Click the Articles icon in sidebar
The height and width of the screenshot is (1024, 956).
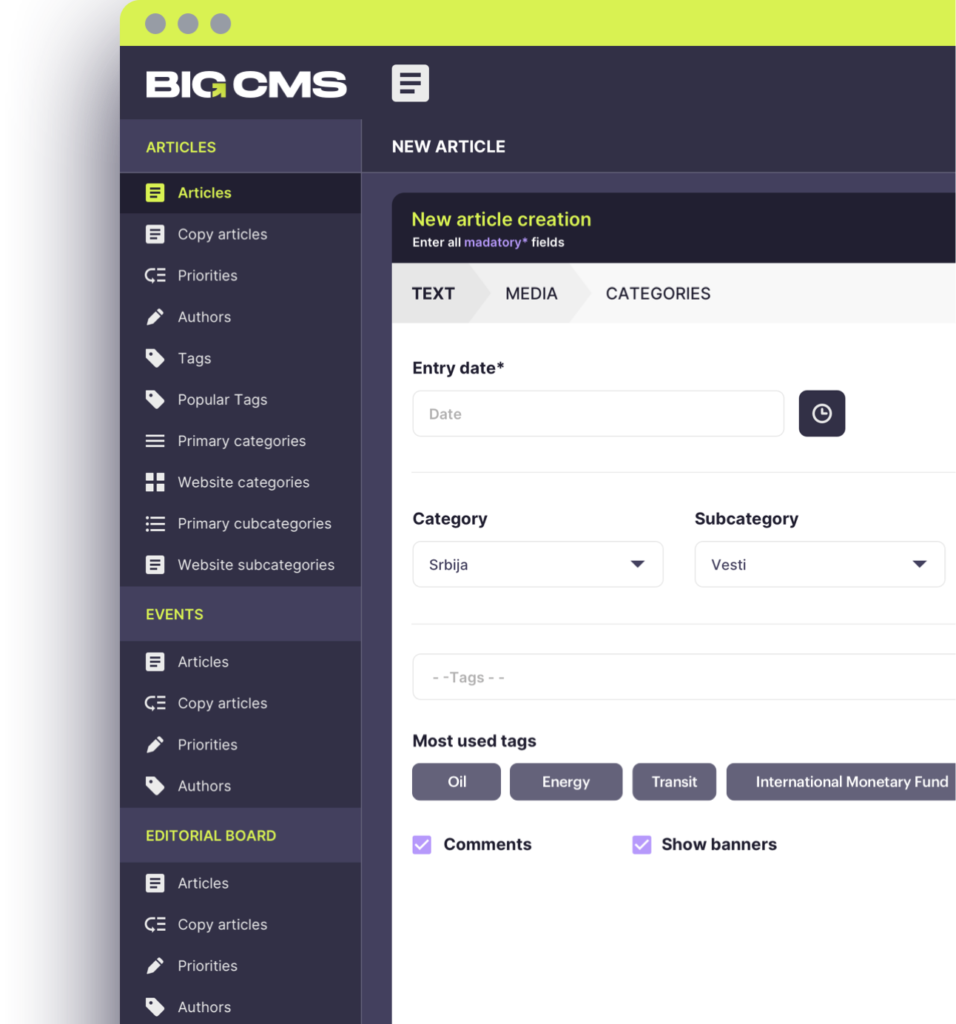pos(155,192)
